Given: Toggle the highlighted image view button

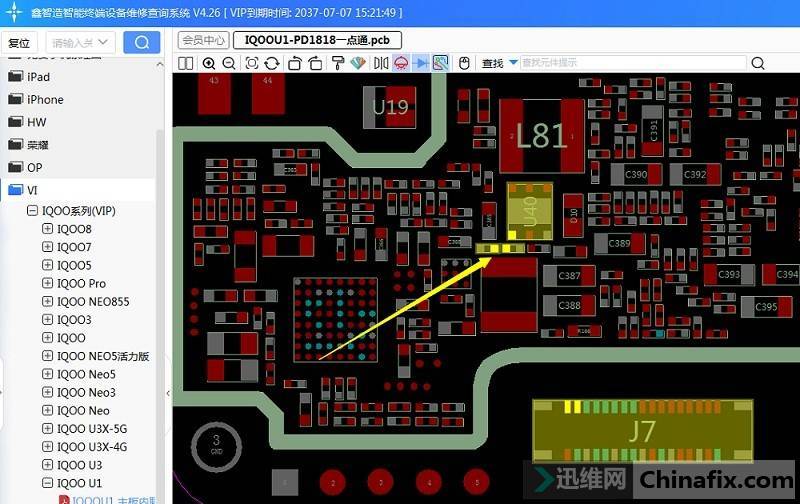Looking at the screenshot, I should point(440,63).
